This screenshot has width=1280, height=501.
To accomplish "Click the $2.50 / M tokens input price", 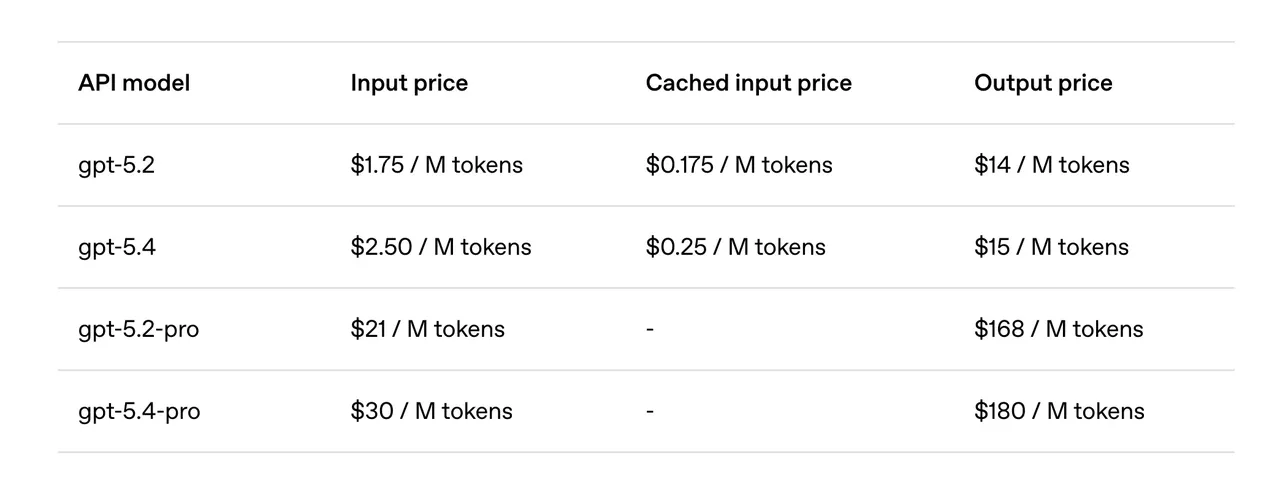I will pos(440,247).
